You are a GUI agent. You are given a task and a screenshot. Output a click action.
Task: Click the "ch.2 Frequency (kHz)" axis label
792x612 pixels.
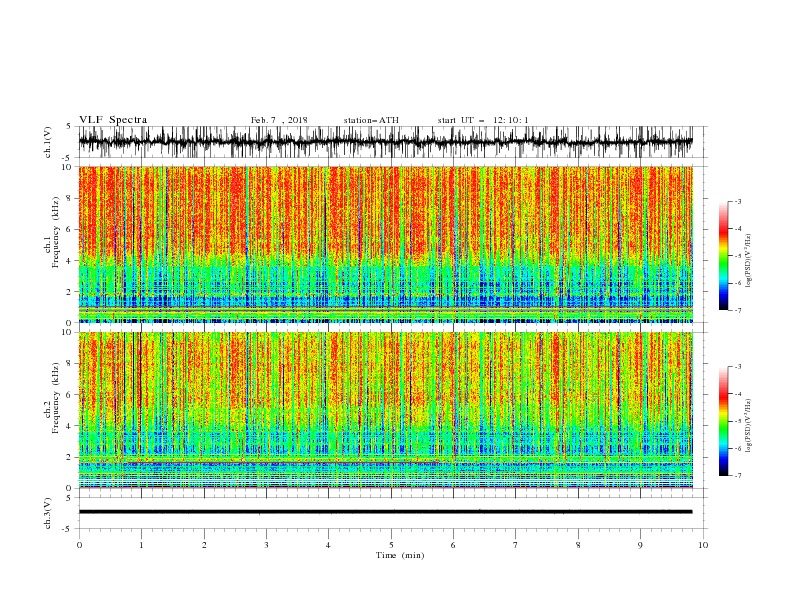pos(51,398)
